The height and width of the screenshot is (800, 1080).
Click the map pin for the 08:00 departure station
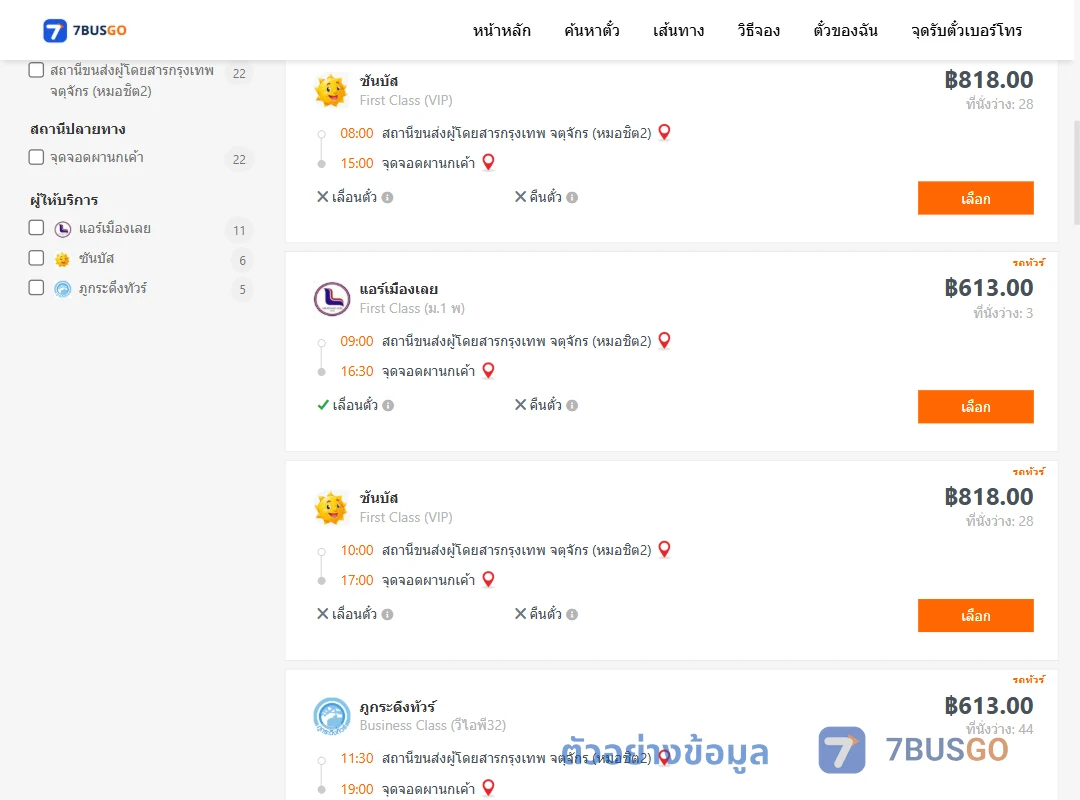pos(665,132)
